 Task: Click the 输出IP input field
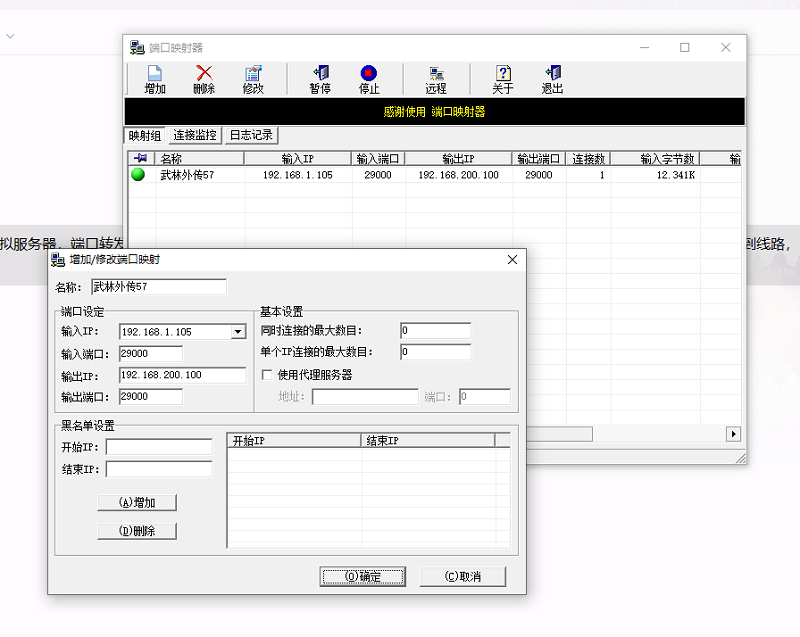pos(182,375)
